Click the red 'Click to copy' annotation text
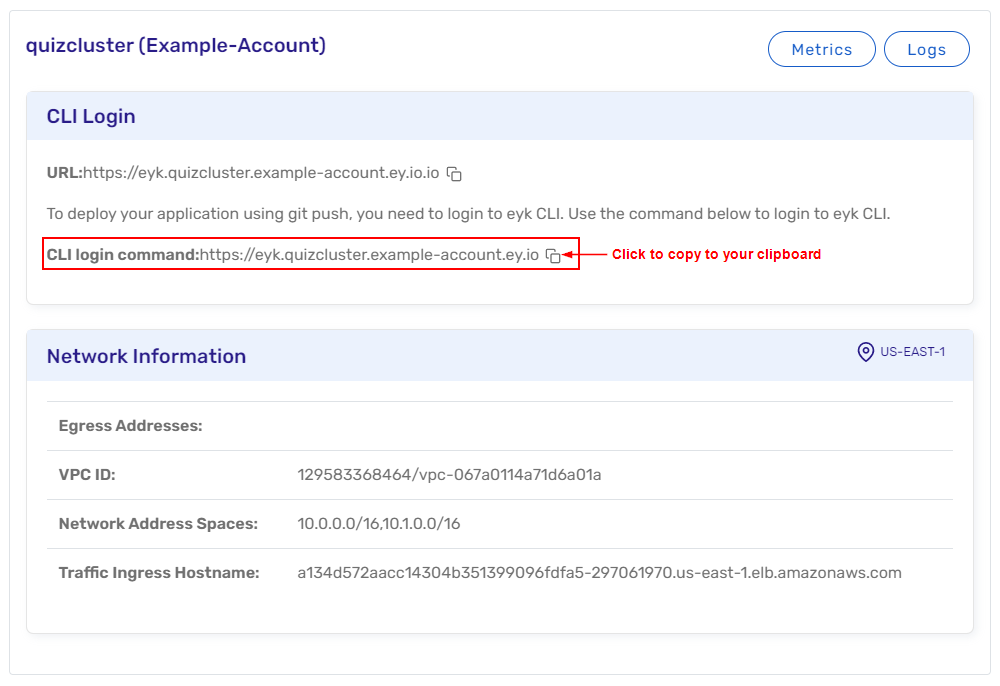The image size is (1000, 686). [x=716, y=255]
